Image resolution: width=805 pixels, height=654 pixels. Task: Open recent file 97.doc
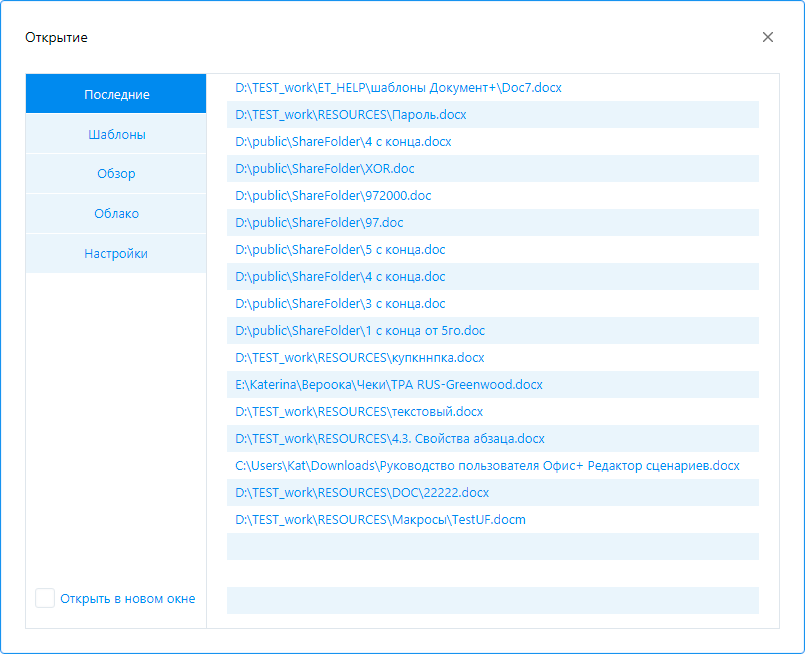319,223
